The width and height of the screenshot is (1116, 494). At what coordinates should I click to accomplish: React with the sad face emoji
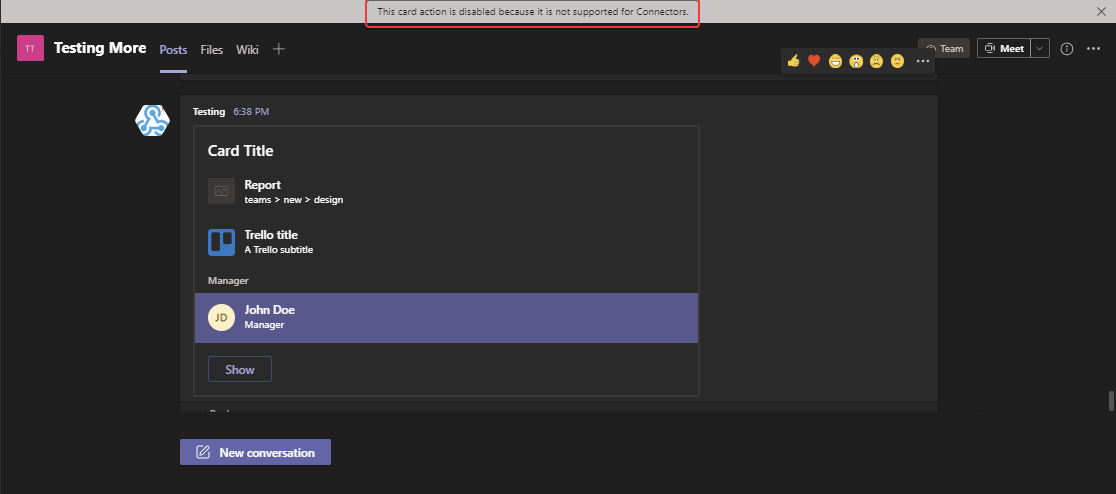pos(876,61)
